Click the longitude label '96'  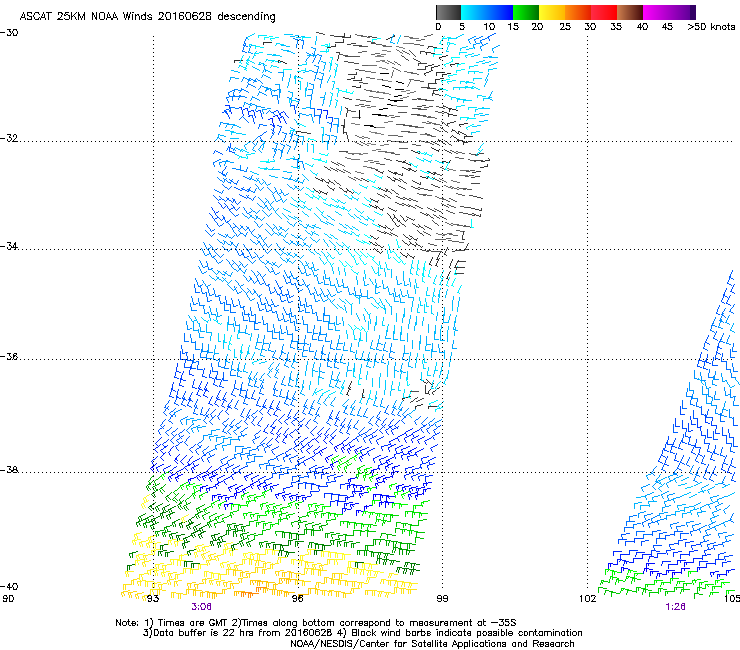coord(297,599)
